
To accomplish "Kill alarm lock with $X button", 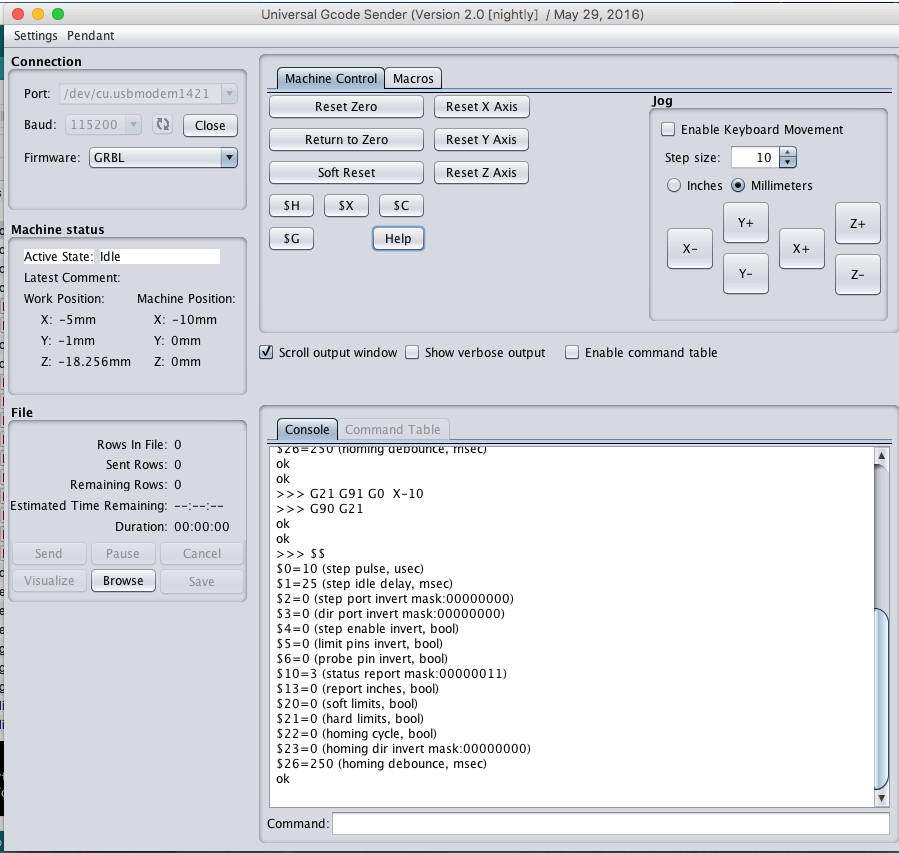I will [x=346, y=206].
